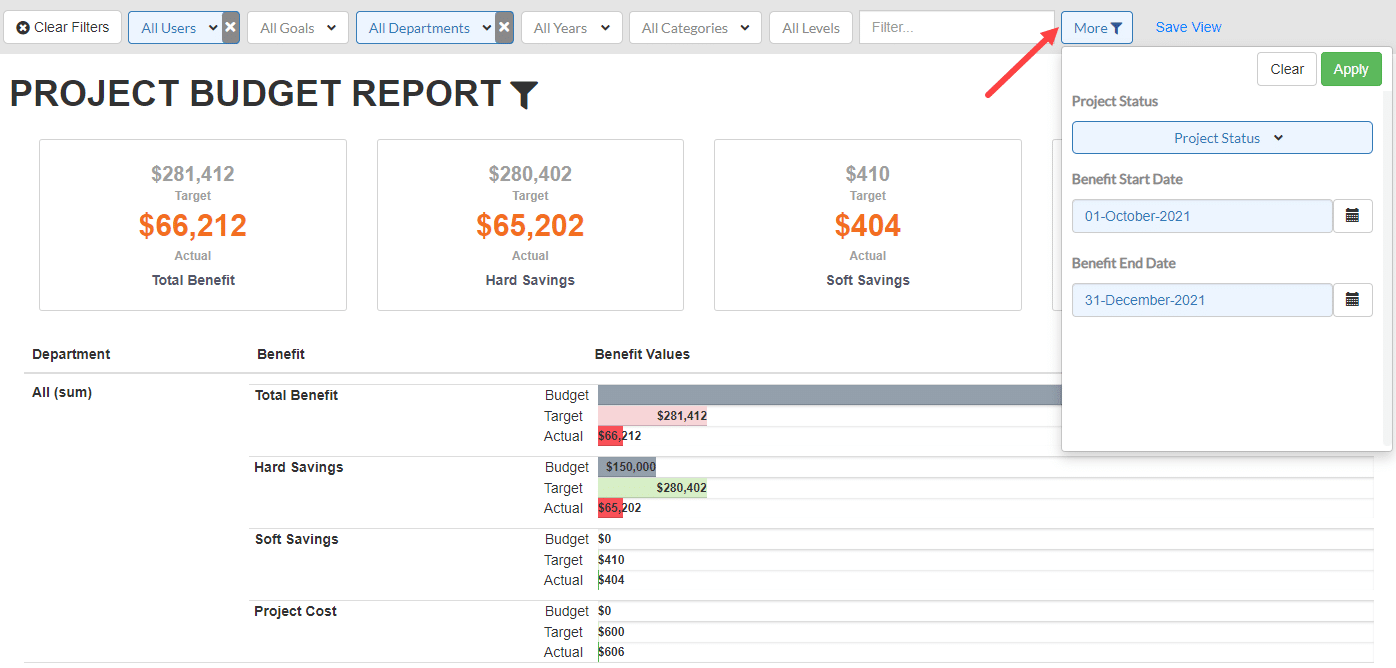Click the filter funnel icon beside report title
This screenshot has width=1396, height=668.
pos(524,95)
